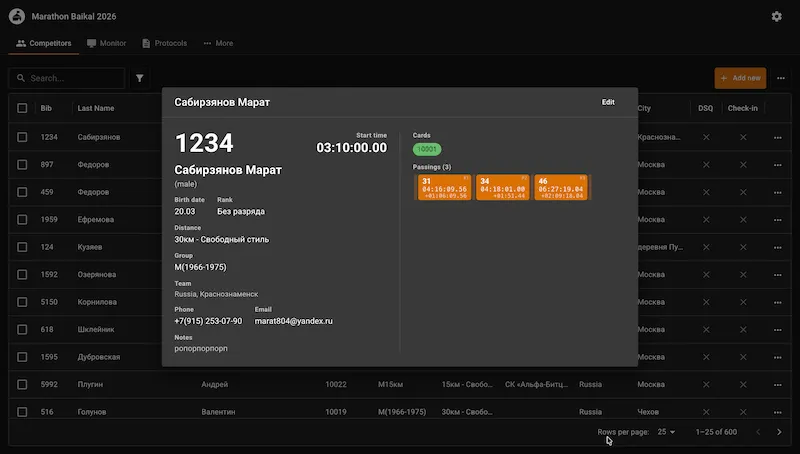The width and height of the screenshot is (800, 454).
Task: Toggle the select-all header checkbox
Action: point(22,108)
